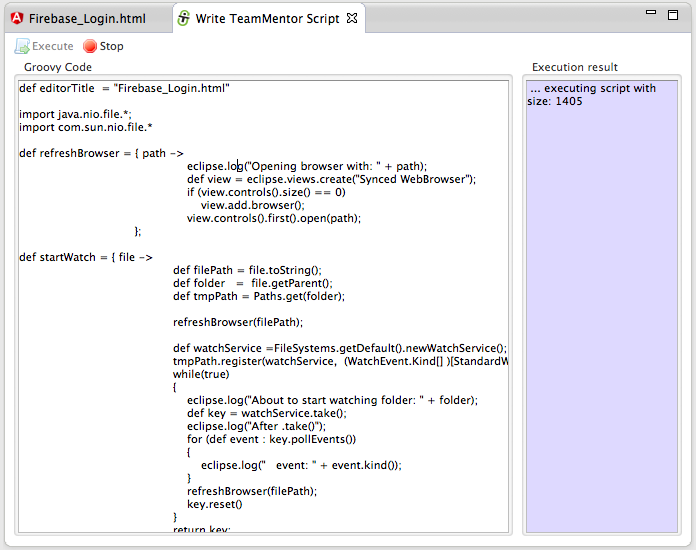Maximize the editor panel
The width and height of the screenshot is (696, 550).
[674, 14]
